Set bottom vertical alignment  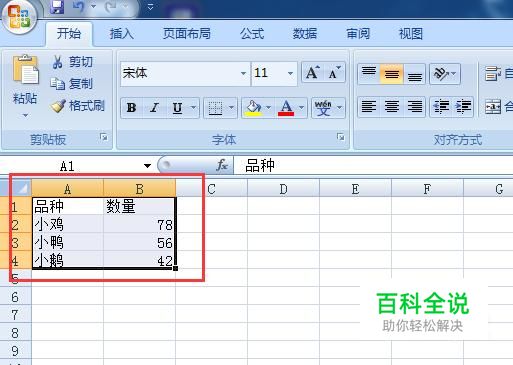click(x=414, y=73)
